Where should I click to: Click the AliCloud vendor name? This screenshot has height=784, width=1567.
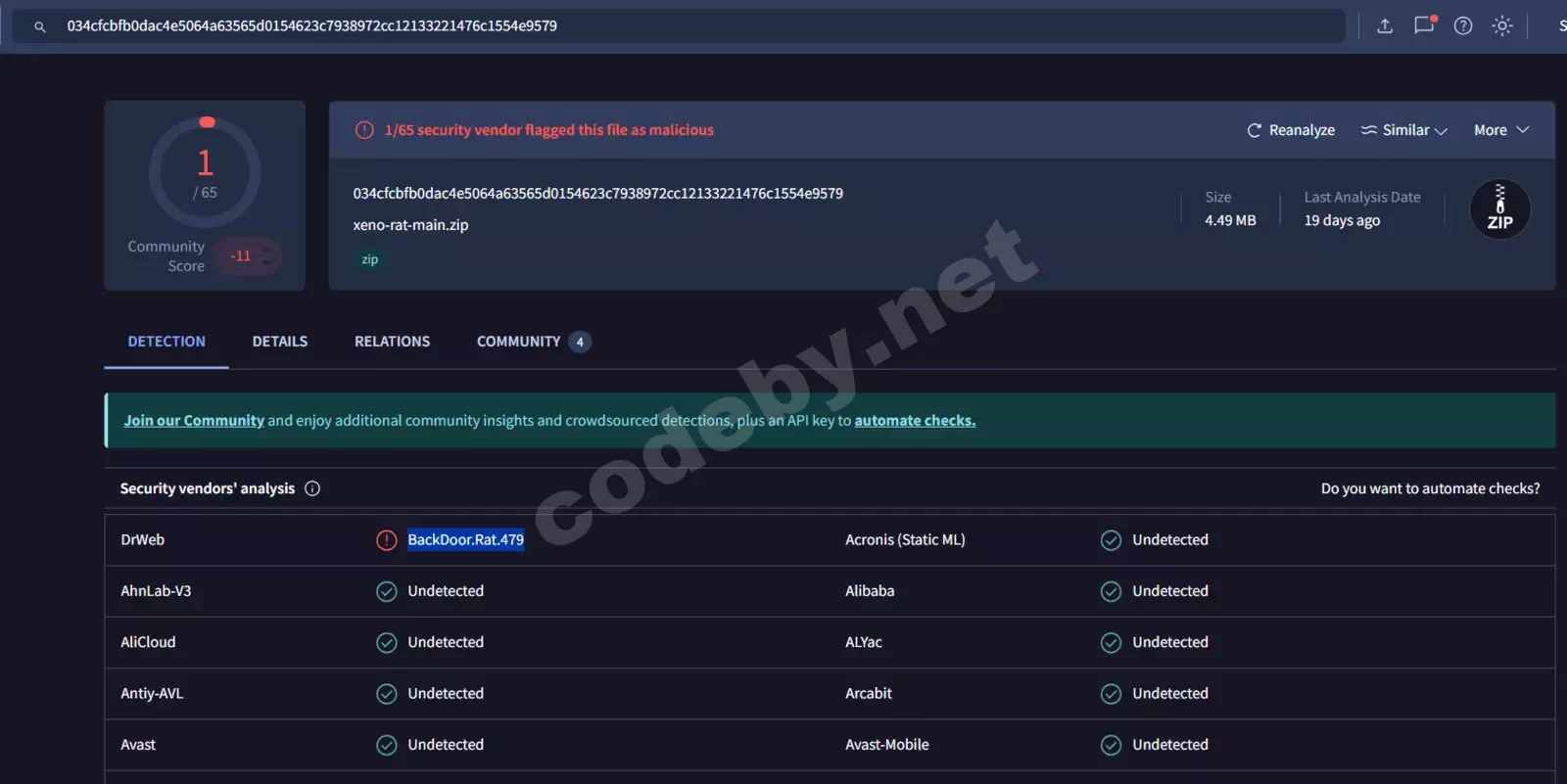[x=148, y=642]
